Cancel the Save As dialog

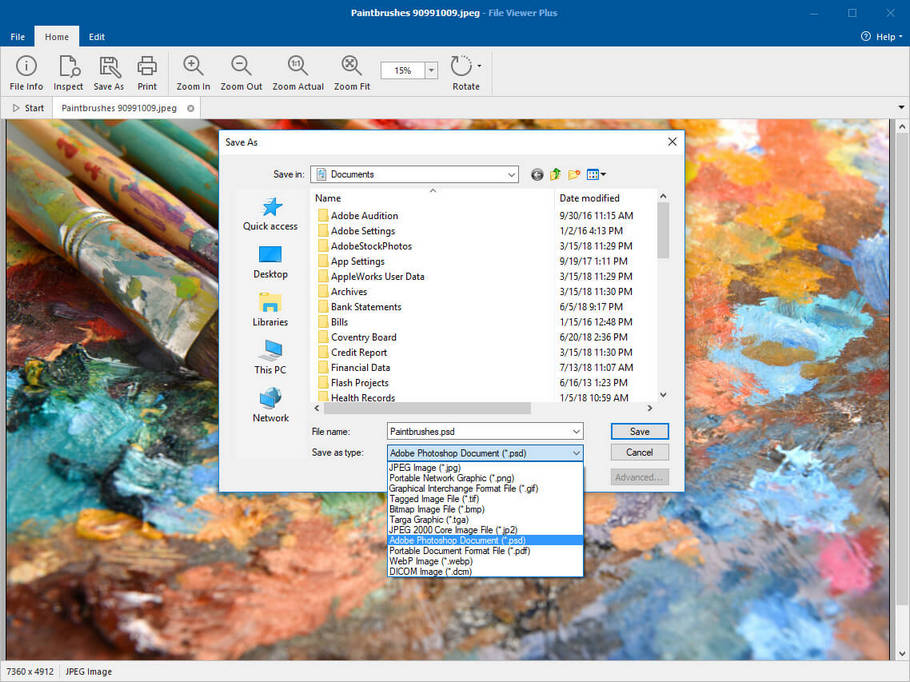(x=639, y=451)
